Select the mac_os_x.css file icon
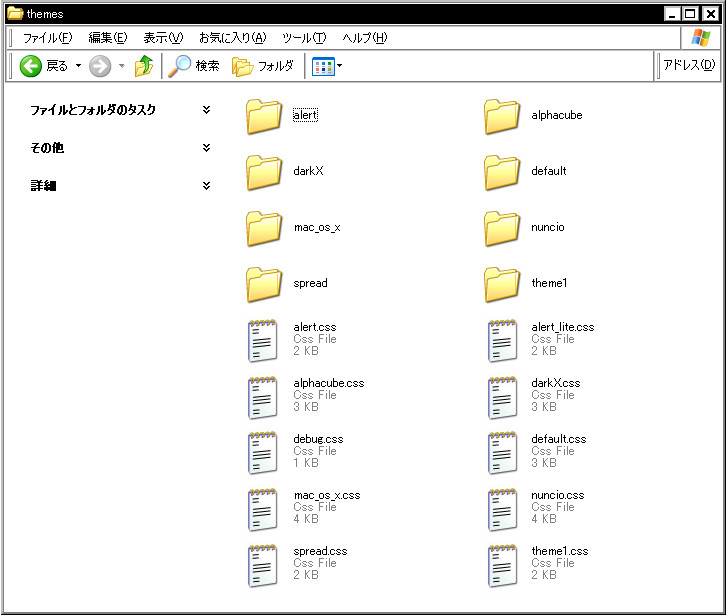Image resolution: width=727 pixels, height=616 pixels. coord(263,509)
